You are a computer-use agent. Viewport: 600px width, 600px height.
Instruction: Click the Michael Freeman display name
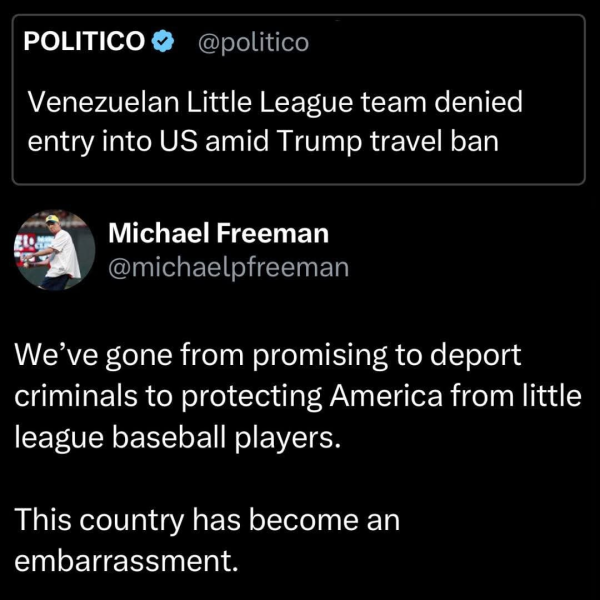coord(218,233)
